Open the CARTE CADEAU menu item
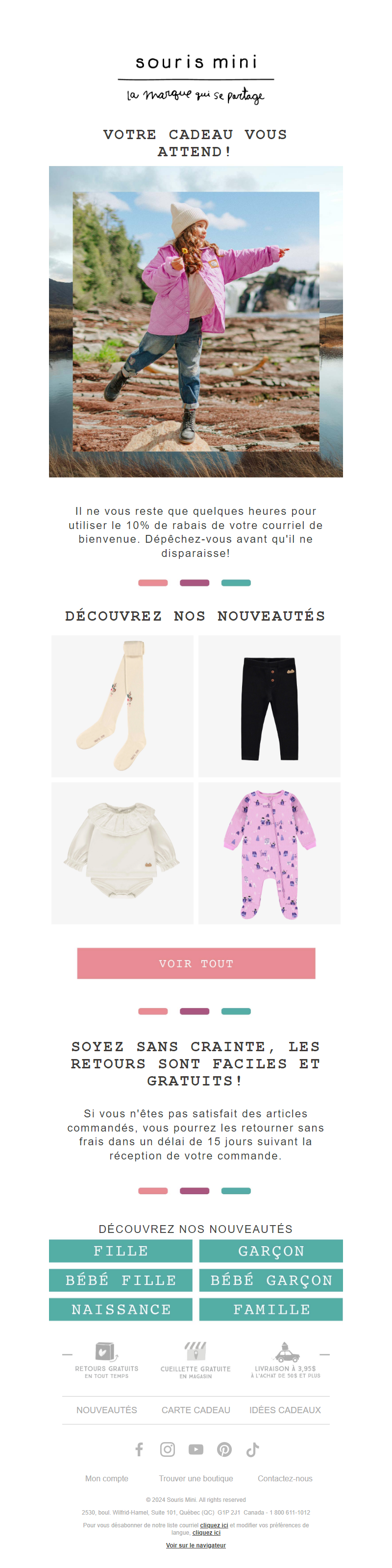The width and height of the screenshot is (392, 1568). pos(196,1410)
